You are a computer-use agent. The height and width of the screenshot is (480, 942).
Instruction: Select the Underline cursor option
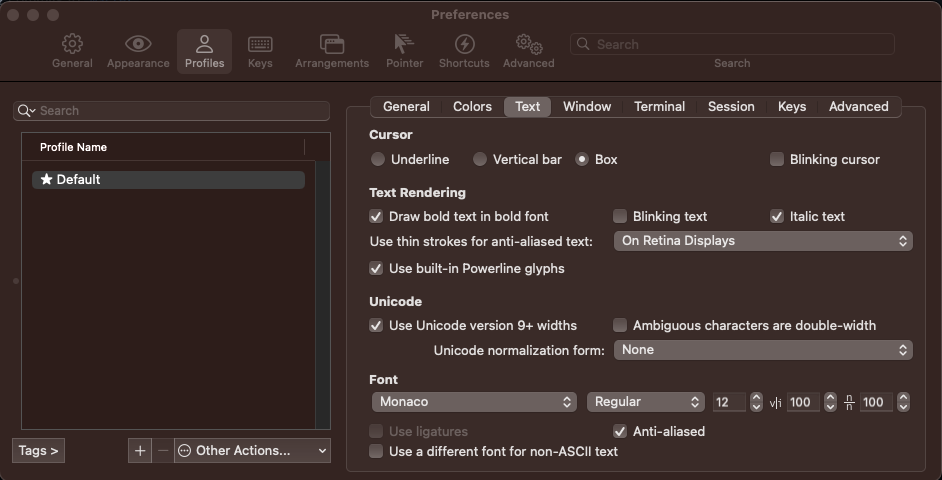point(378,159)
